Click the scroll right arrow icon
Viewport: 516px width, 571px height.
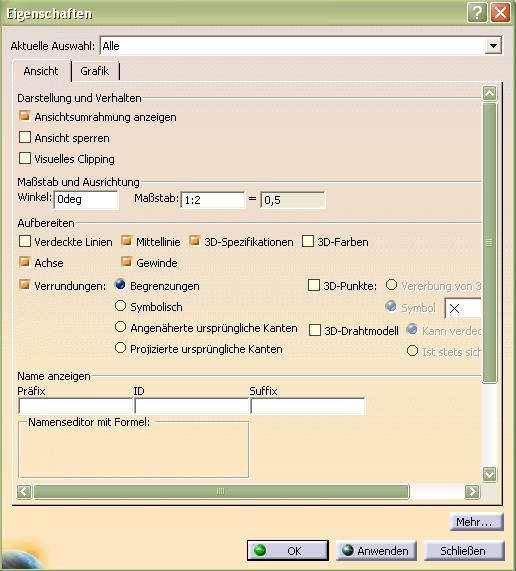coord(472,492)
